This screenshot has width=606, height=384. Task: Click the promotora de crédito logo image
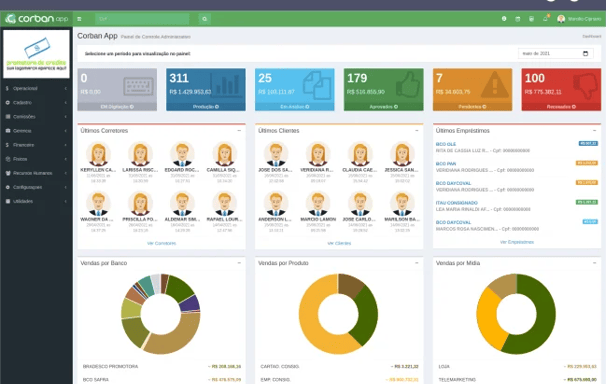tap(36, 54)
